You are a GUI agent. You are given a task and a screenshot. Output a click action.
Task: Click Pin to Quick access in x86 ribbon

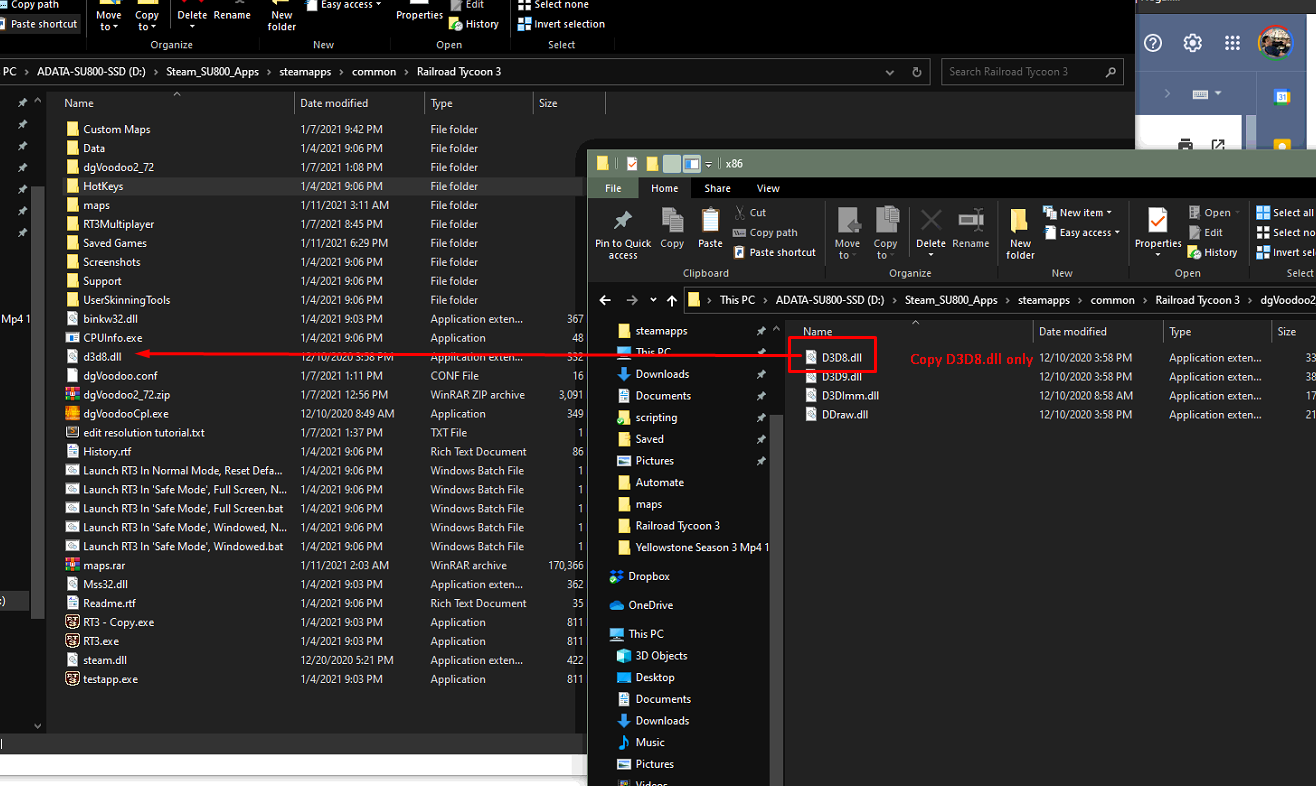623,234
